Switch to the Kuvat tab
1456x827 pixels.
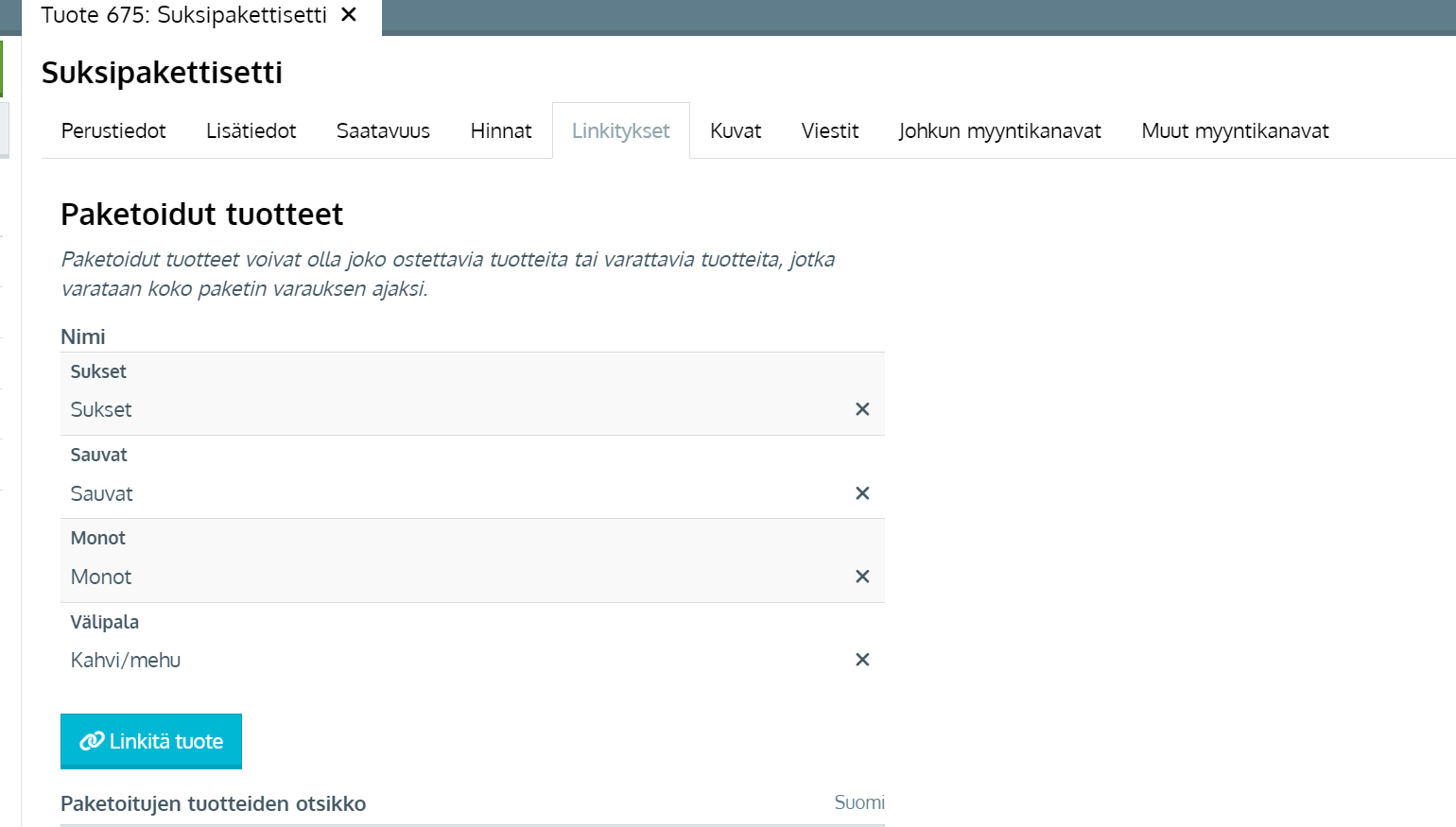(736, 131)
